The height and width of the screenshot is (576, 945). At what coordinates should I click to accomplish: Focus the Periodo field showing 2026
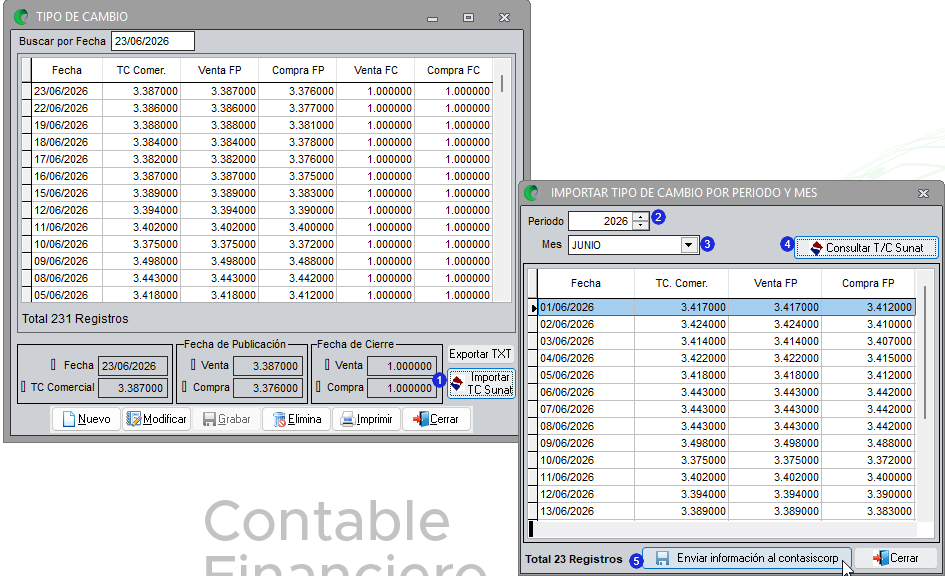(601, 221)
